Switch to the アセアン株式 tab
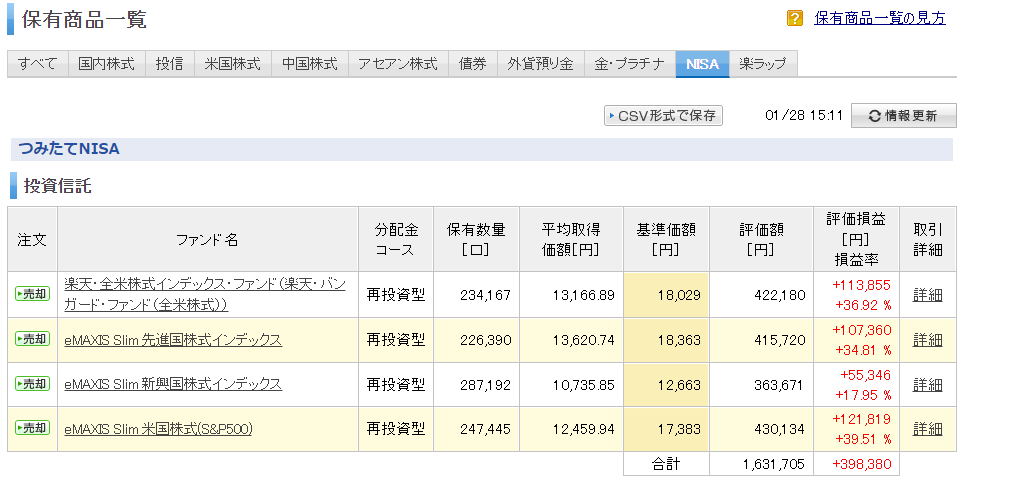 (398, 63)
